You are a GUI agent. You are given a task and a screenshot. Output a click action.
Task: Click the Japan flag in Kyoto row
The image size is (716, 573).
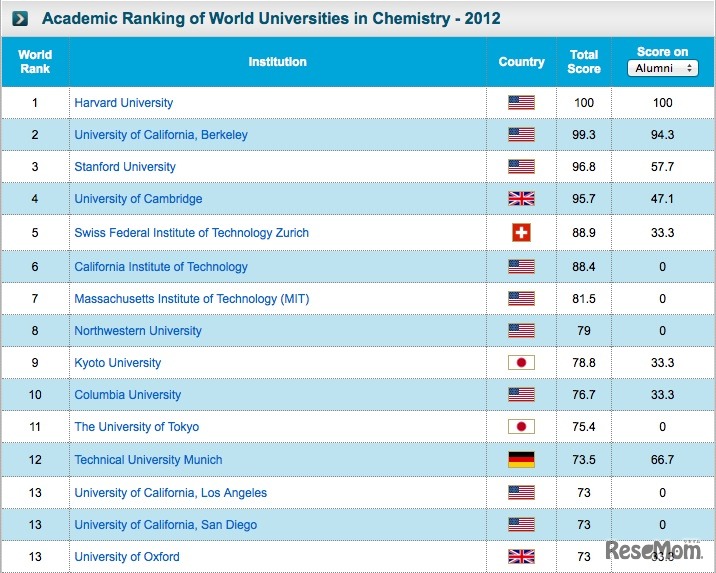(x=521, y=363)
